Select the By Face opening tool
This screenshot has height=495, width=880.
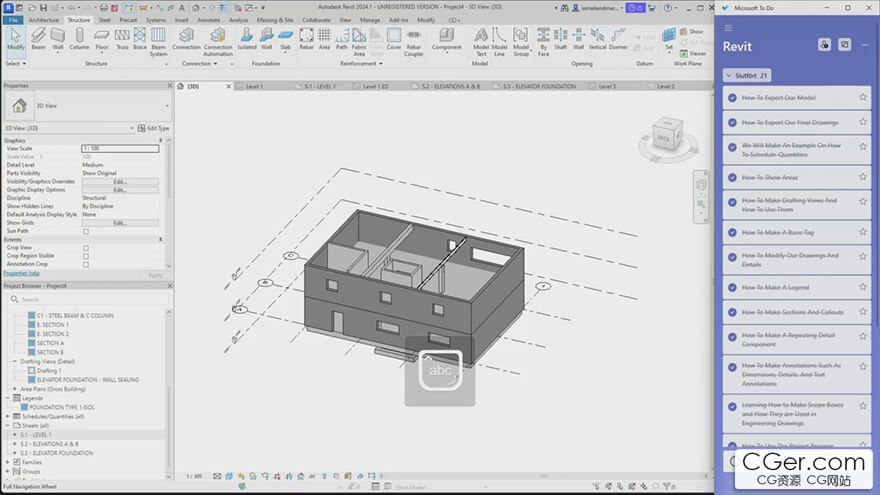coord(543,42)
